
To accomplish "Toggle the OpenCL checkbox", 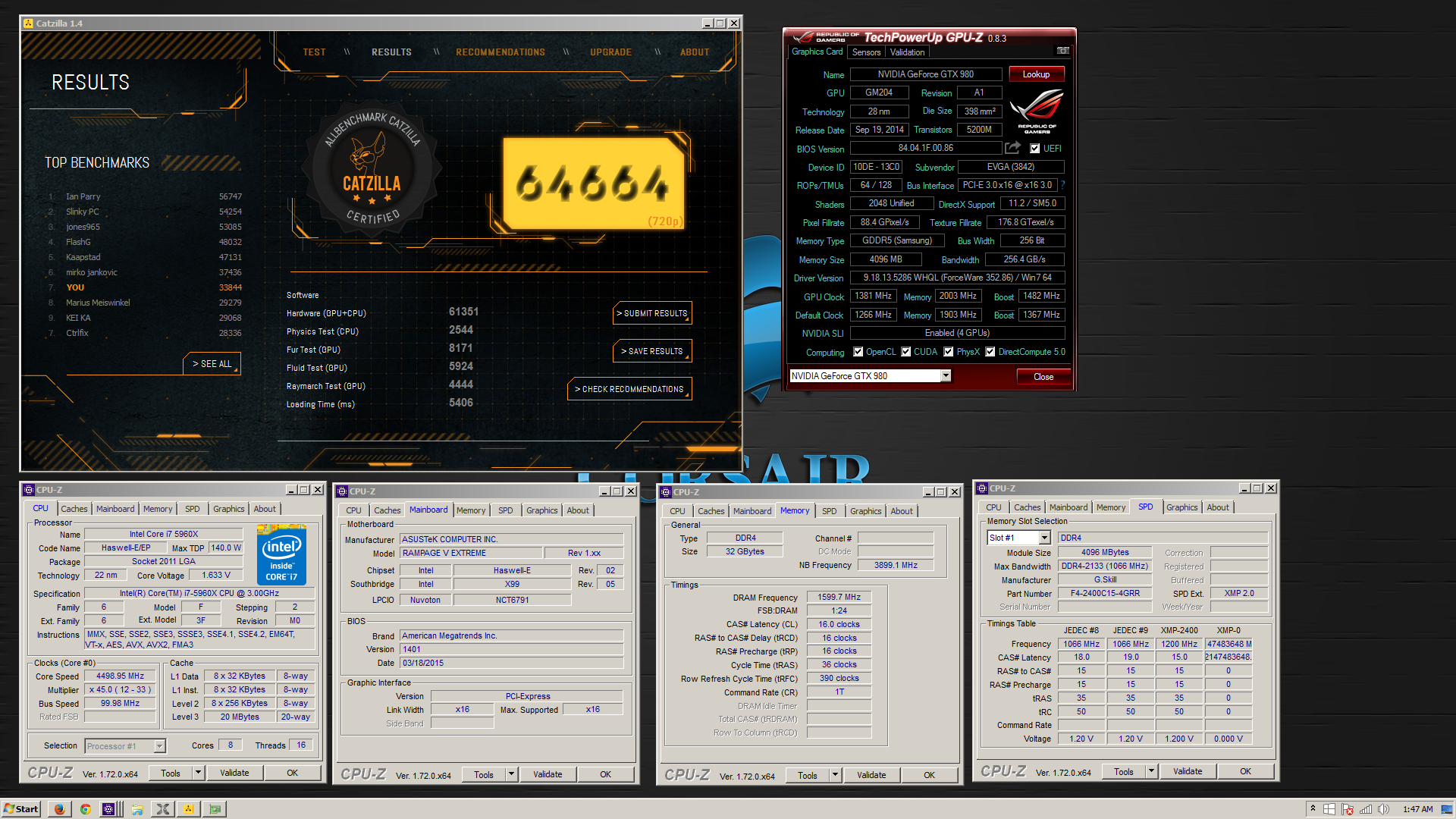I will pyautogui.click(x=858, y=352).
